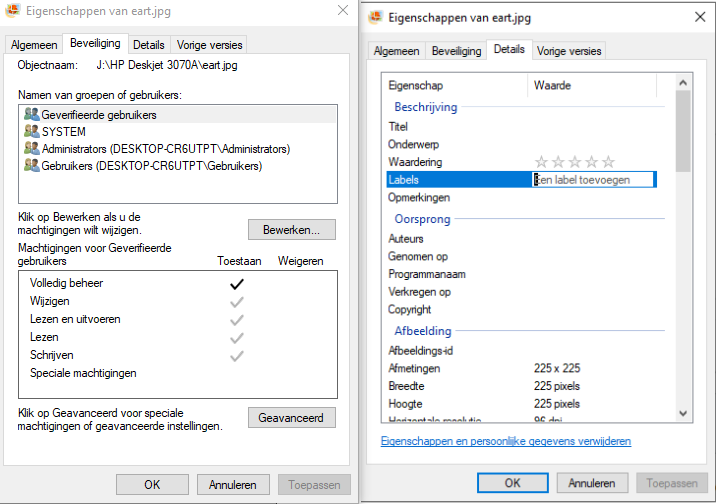Click the right dialog title bar icon
The width and height of the screenshot is (716, 504).
click(377, 17)
